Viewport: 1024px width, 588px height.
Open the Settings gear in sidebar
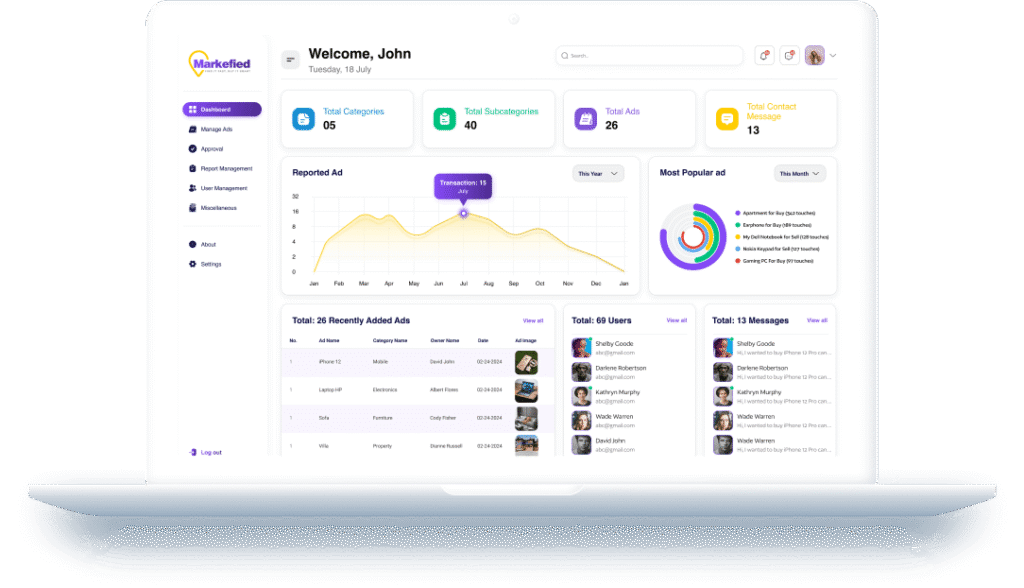point(193,264)
